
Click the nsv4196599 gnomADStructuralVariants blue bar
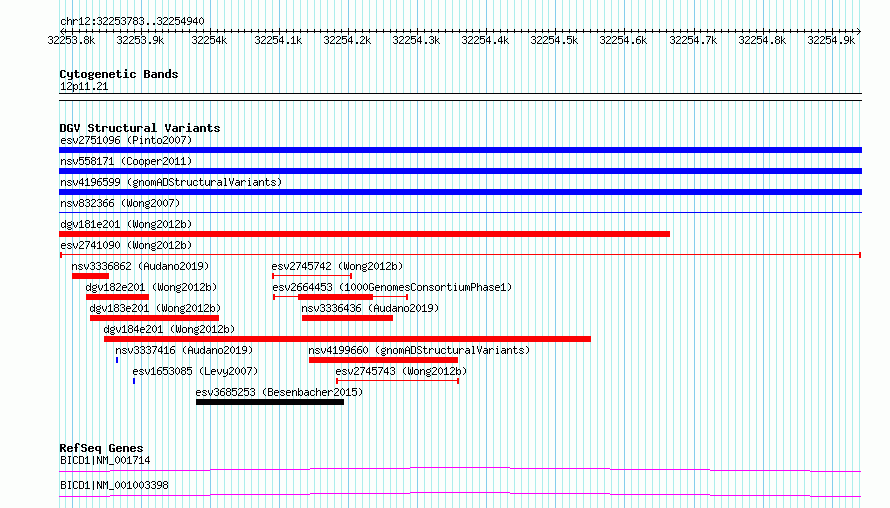[460, 192]
